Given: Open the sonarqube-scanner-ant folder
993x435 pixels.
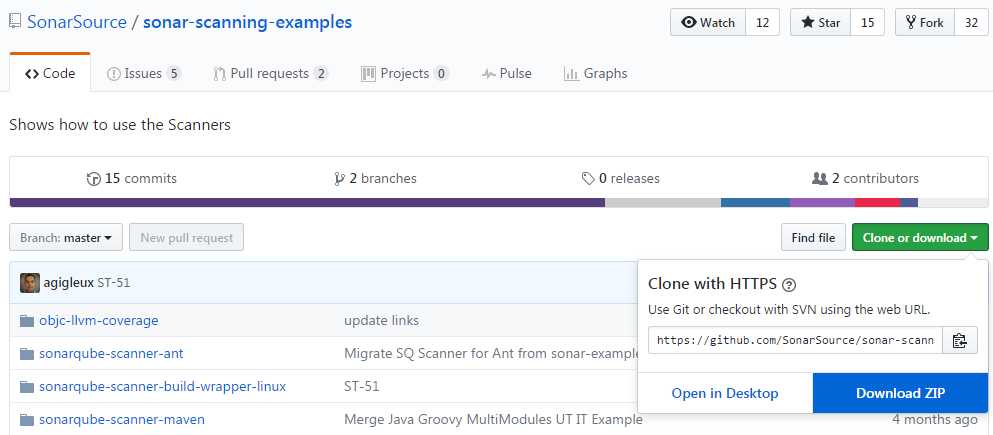Looking at the screenshot, I should [111, 353].
